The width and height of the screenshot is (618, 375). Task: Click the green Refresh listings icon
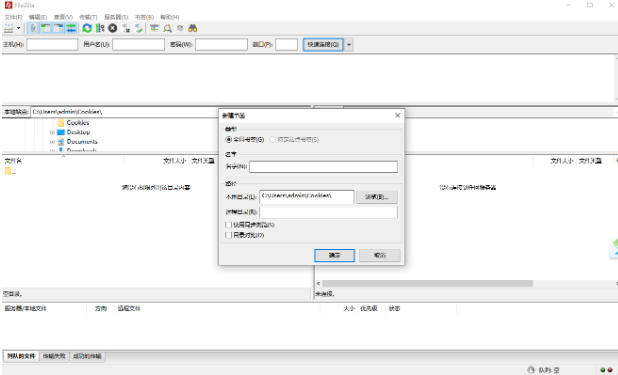pyautogui.click(x=87, y=28)
